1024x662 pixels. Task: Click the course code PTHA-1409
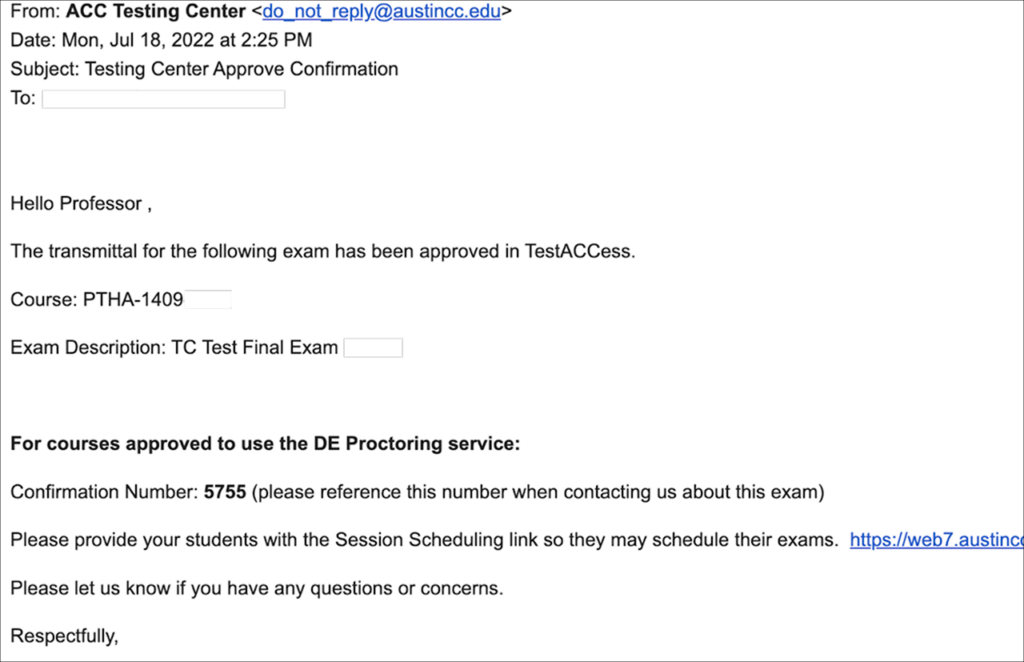(133, 299)
